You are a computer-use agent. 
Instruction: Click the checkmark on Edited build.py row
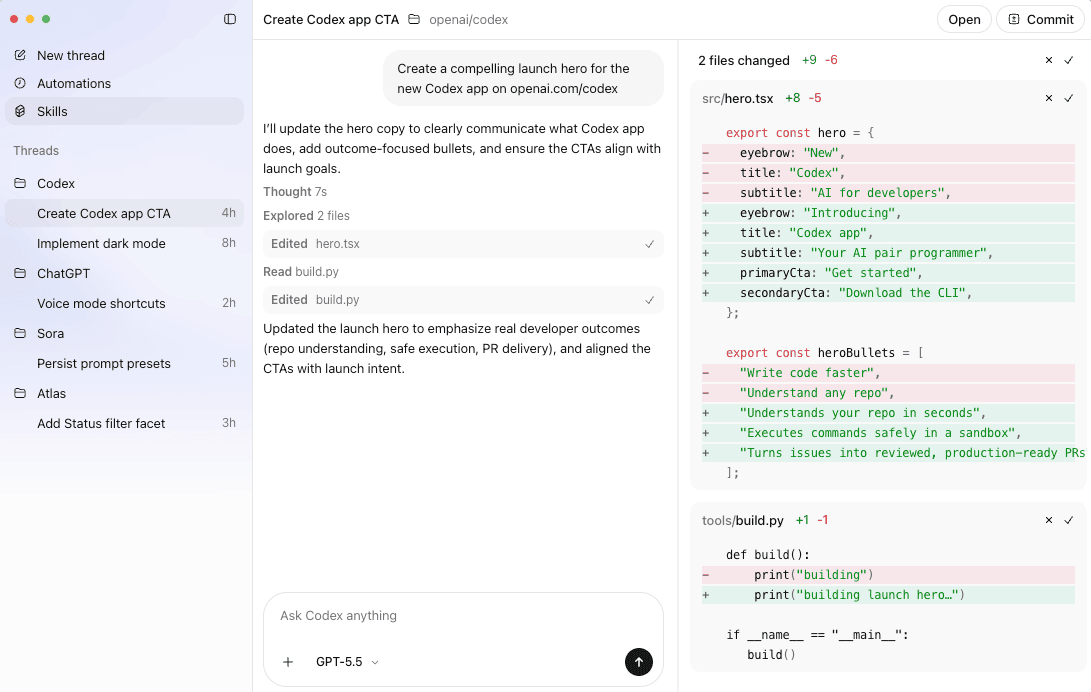(649, 300)
